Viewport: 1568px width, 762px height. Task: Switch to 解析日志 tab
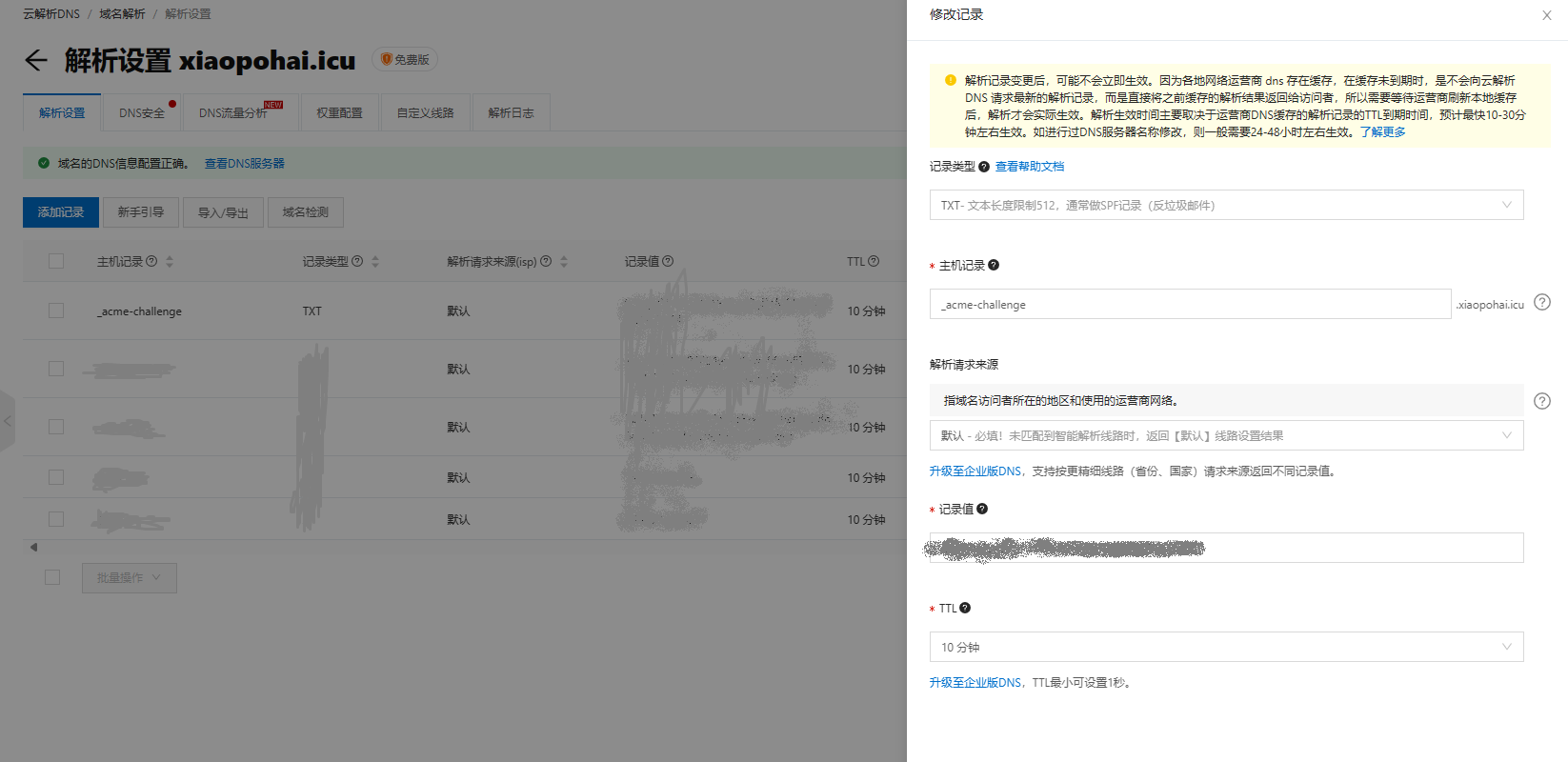pyautogui.click(x=512, y=112)
